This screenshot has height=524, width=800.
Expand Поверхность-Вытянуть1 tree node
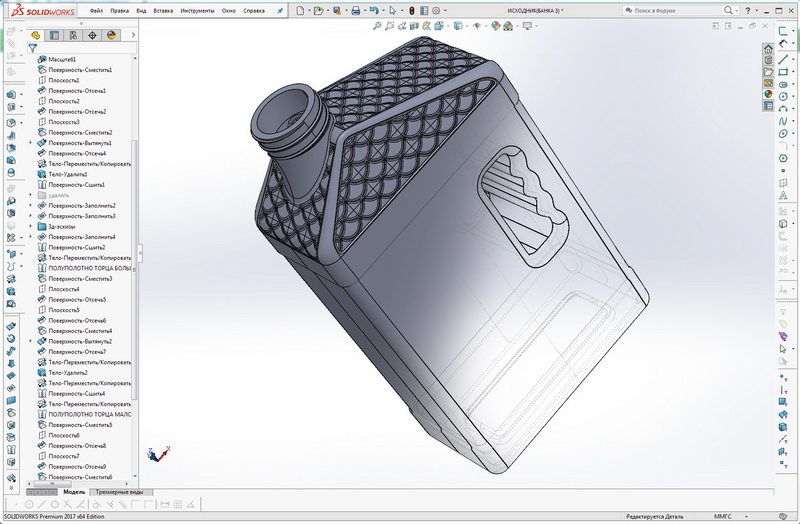click(x=31, y=143)
